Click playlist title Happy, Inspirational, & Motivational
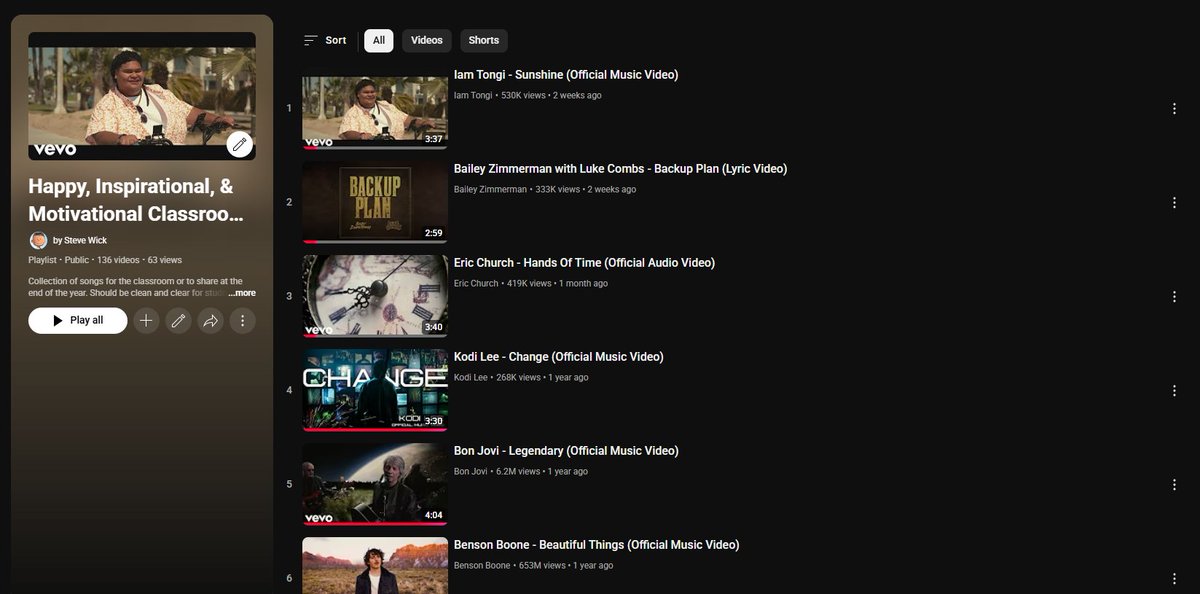The width and height of the screenshot is (1200, 594). [x=136, y=199]
